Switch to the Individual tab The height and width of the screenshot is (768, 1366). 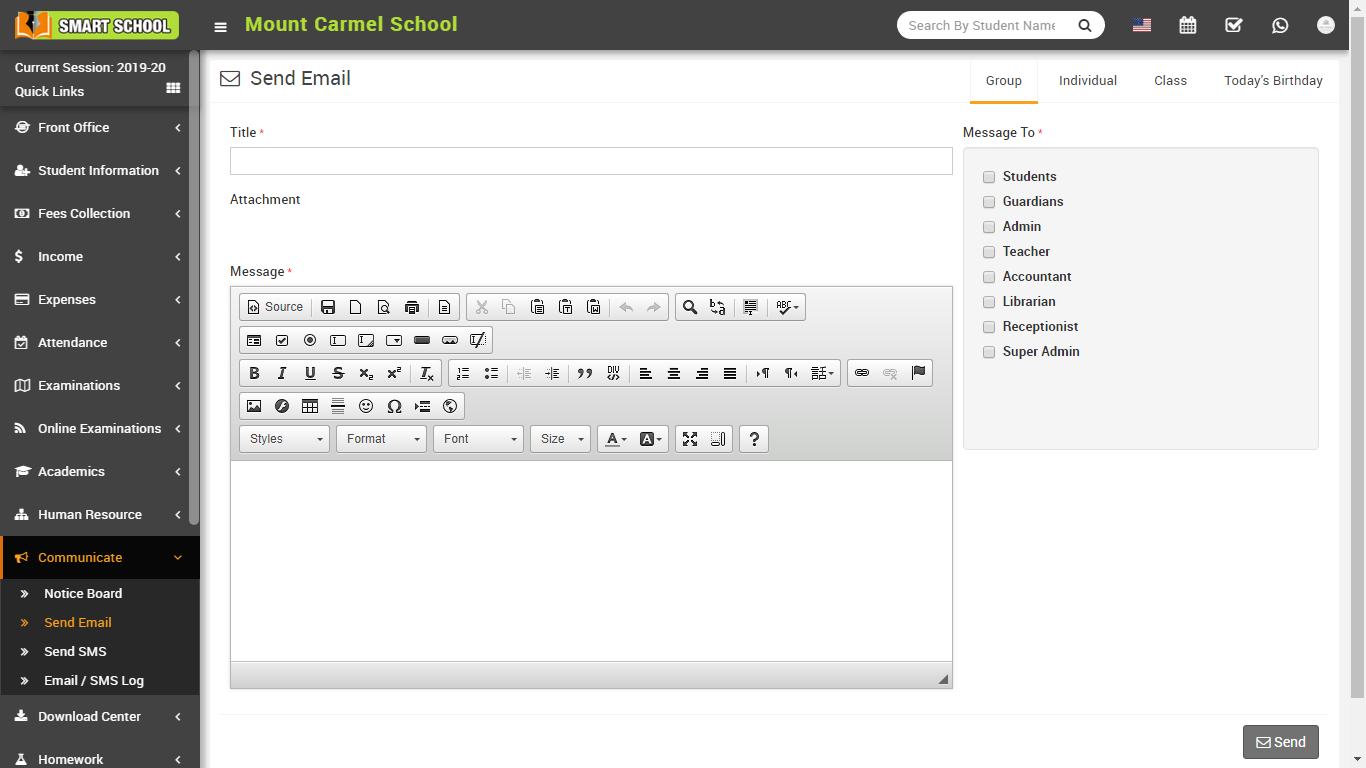click(1088, 81)
